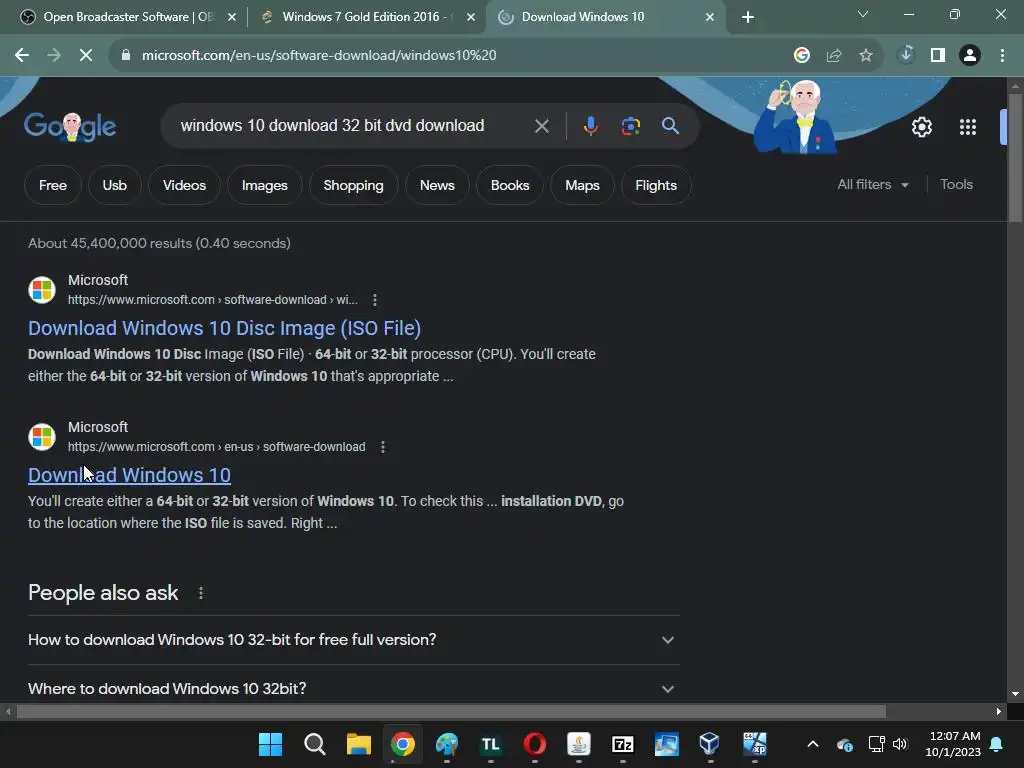
Task: Open Download Windows 10 Disc Image link
Action: [224, 328]
